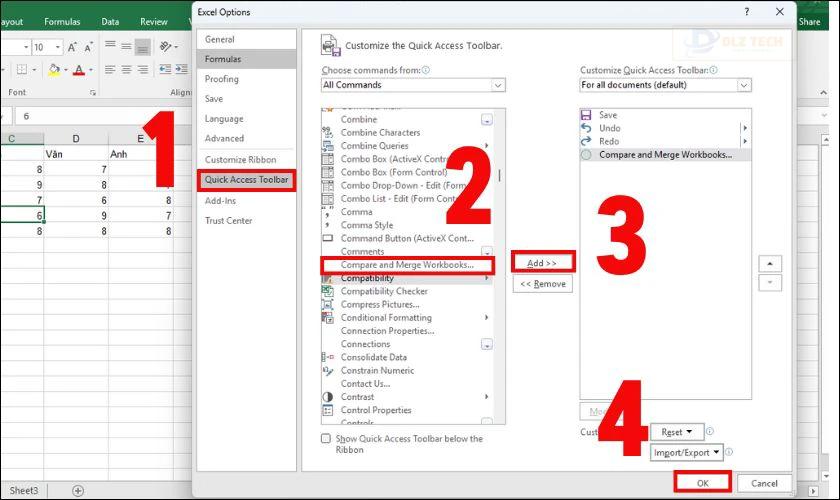Click the Comma Style command icon
Viewport: 840px width, 500px height.
[327, 225]
